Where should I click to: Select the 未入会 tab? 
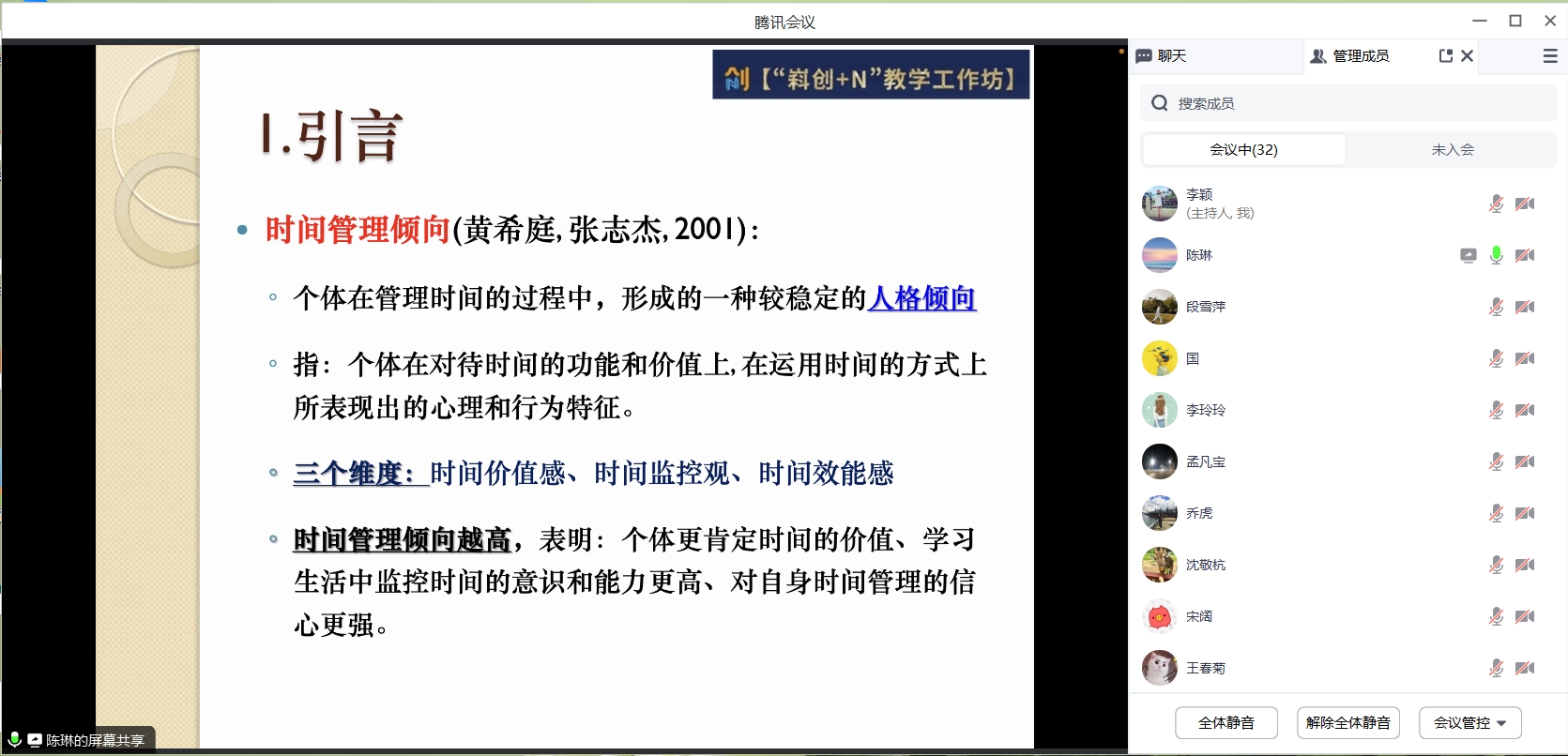coord(1452,149)
